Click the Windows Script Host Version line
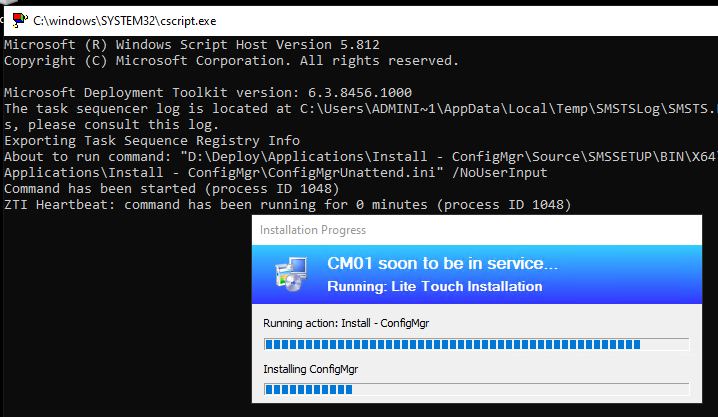This screenshot has width=718, height=417. [192, 44]
